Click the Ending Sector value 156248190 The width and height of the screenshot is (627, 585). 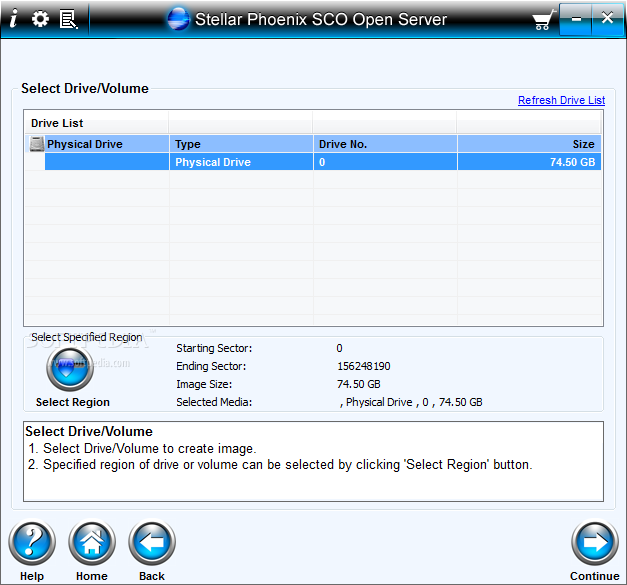click(364, 366)
